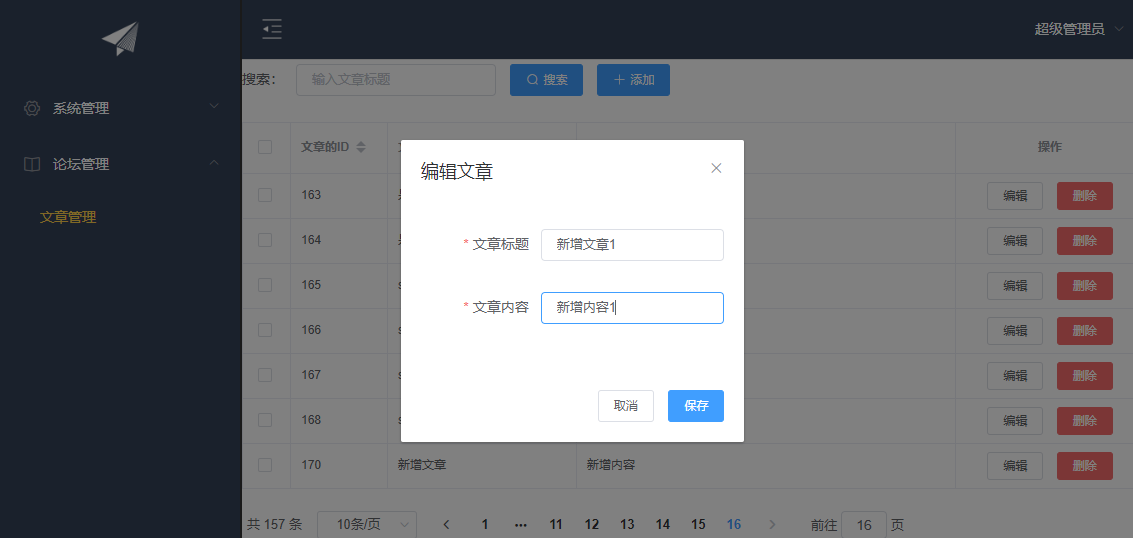The image size is (1133, 538).
Task: Click the pagination ellipsis jump
Action: (x=520, y=525)
